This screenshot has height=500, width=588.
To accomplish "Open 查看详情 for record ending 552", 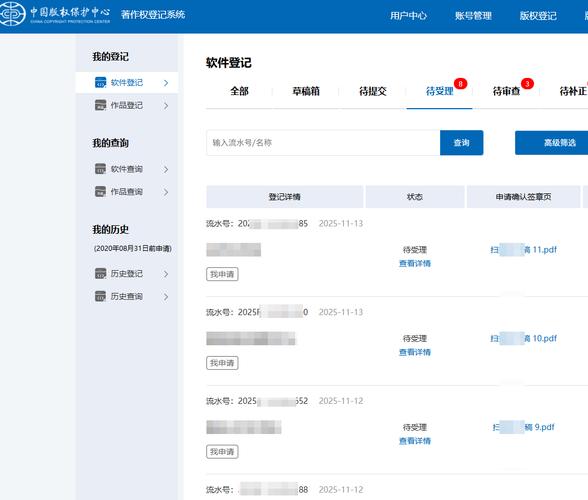I will [415, 441].
